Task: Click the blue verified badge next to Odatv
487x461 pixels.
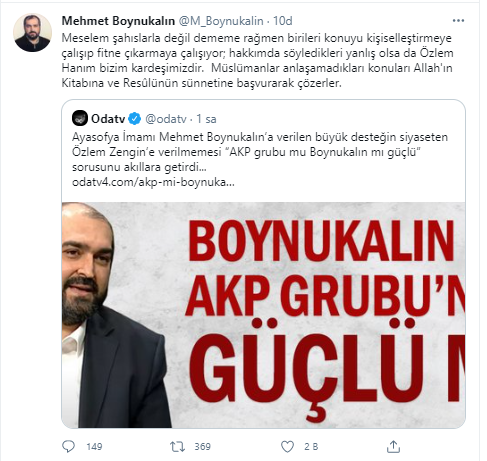Action: click(x=135, y=119)
